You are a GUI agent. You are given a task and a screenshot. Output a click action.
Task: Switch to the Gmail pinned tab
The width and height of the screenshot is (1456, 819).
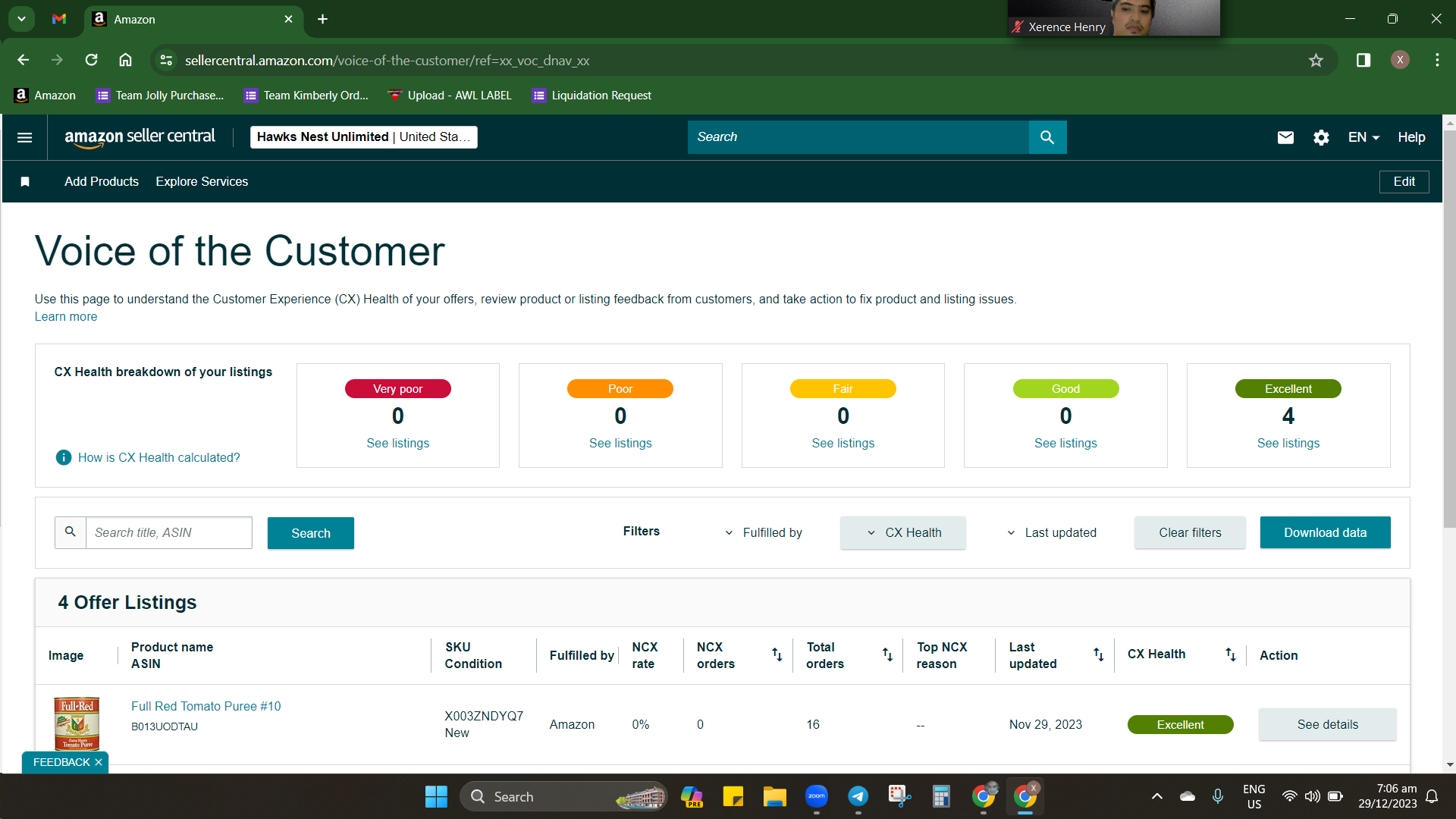59,19
